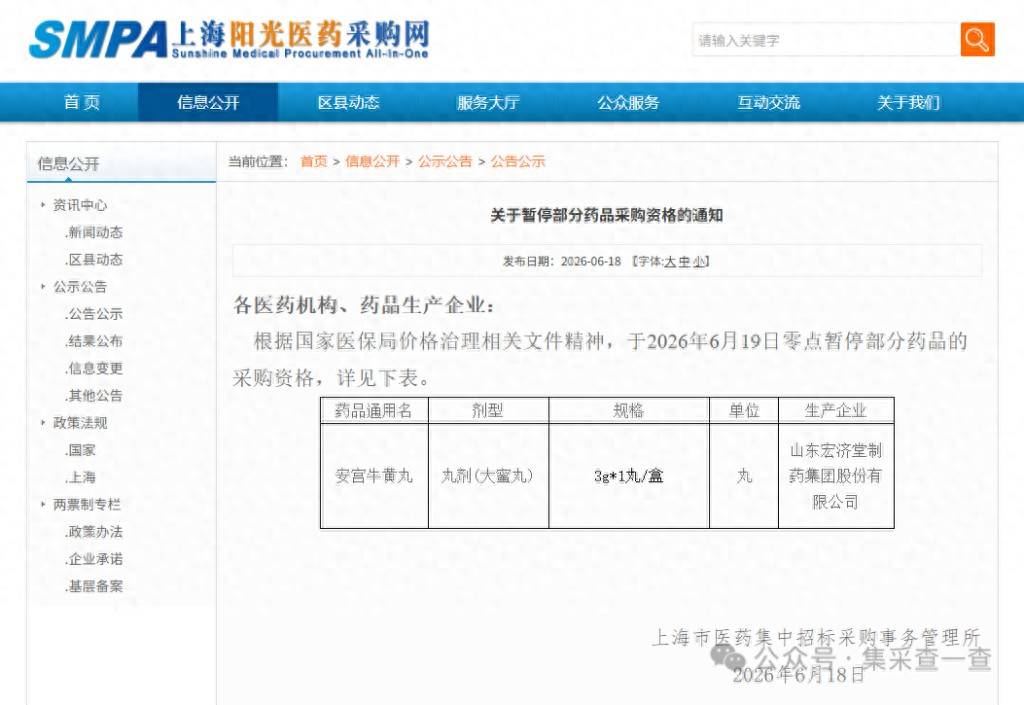Click the cell 山东宏济堂制药集团股份有限公司

coord(835,476)
